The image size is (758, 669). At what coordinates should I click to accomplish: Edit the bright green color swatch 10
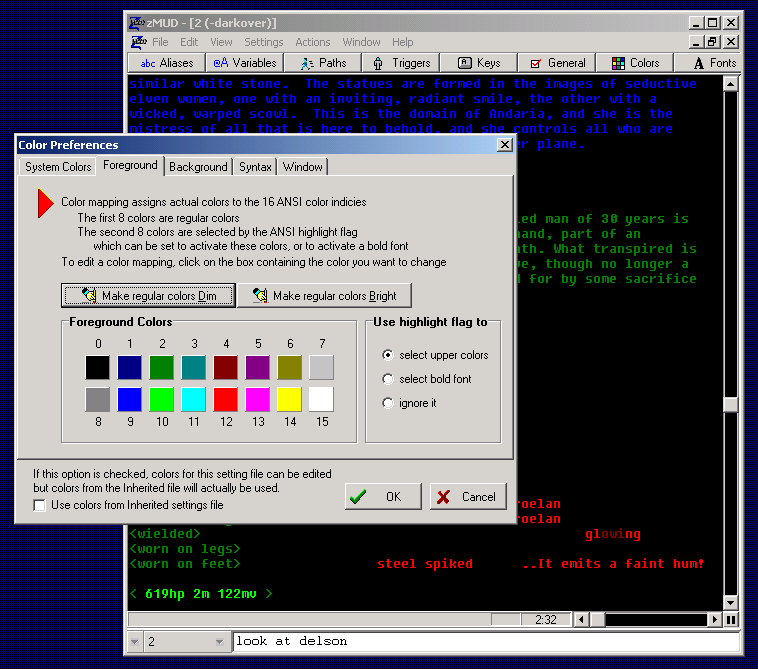point(161,399)
